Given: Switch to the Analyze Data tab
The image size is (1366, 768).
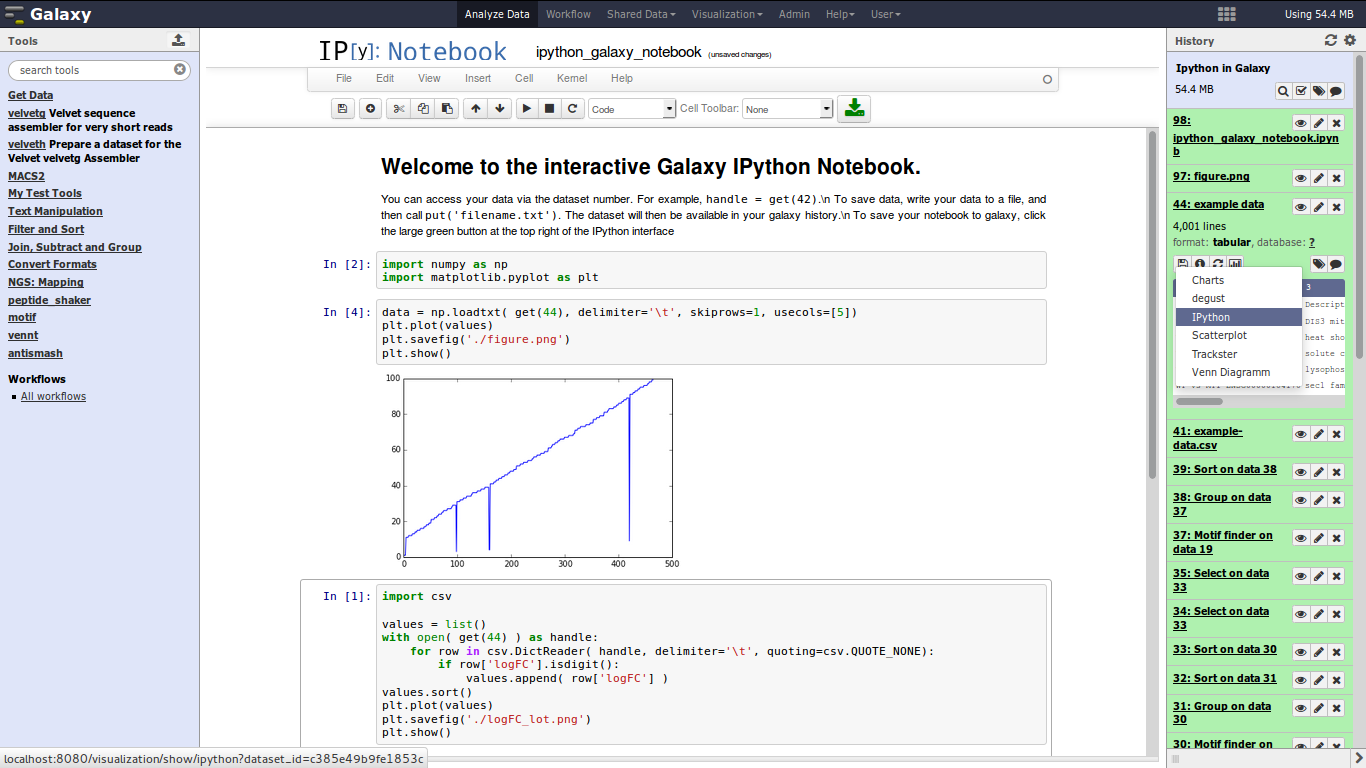Looking at the screenshot, I should pos(497,14).
